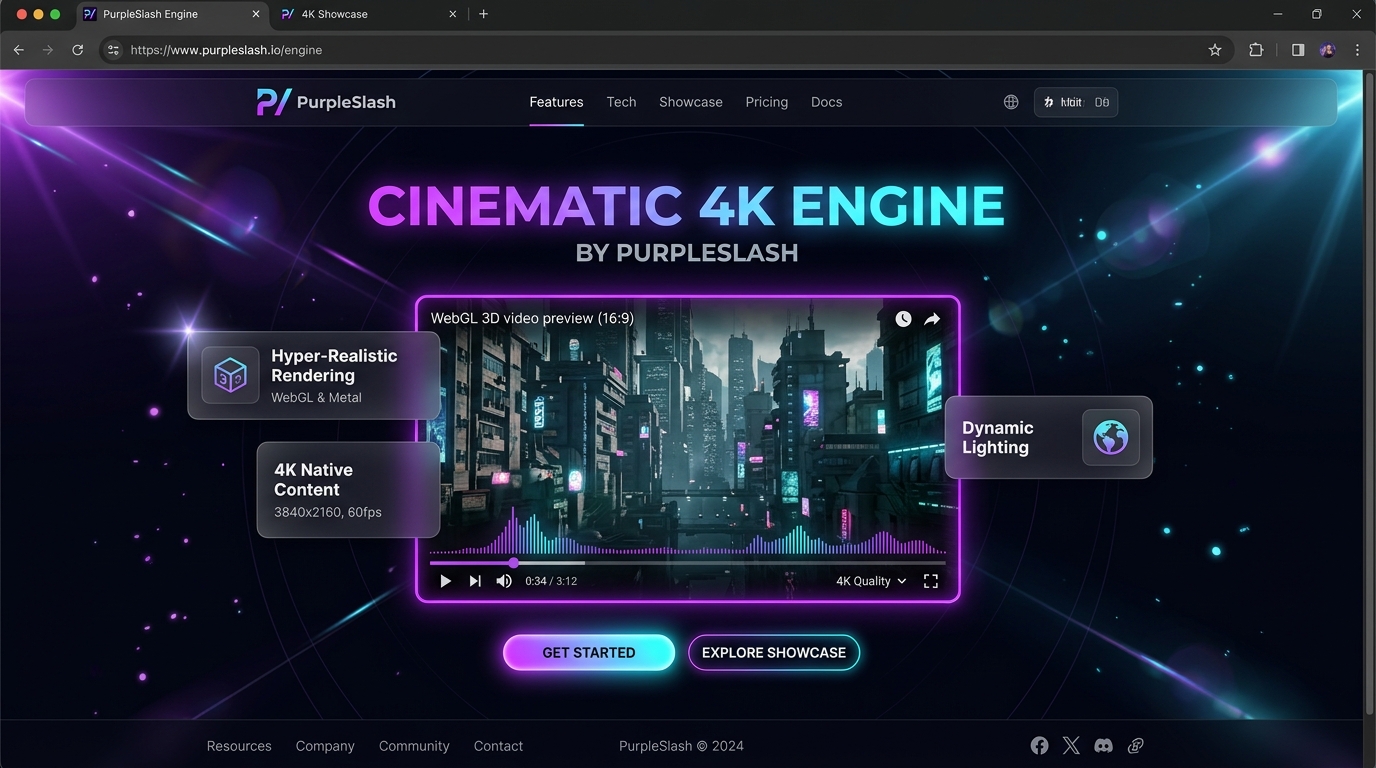
Task: Click the "WebGL & Metal" text
Action: point(316,397)
